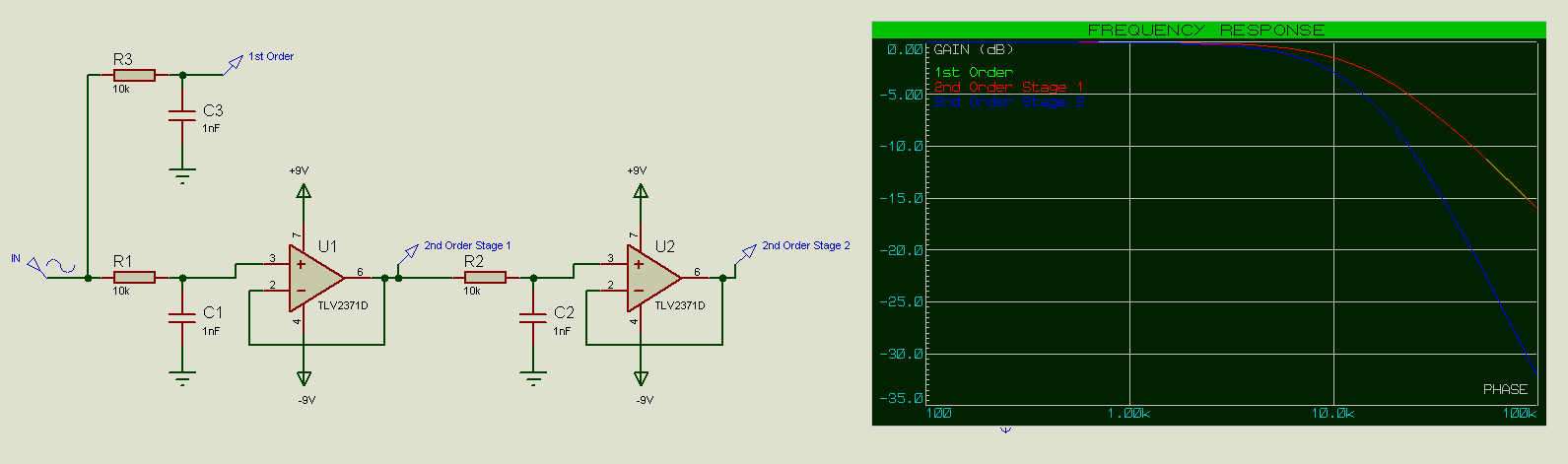The height and width of the screenshot is (464, 1568).
Task: Click the '100k' frequency axis label
Action: [x=1520, y=413]
